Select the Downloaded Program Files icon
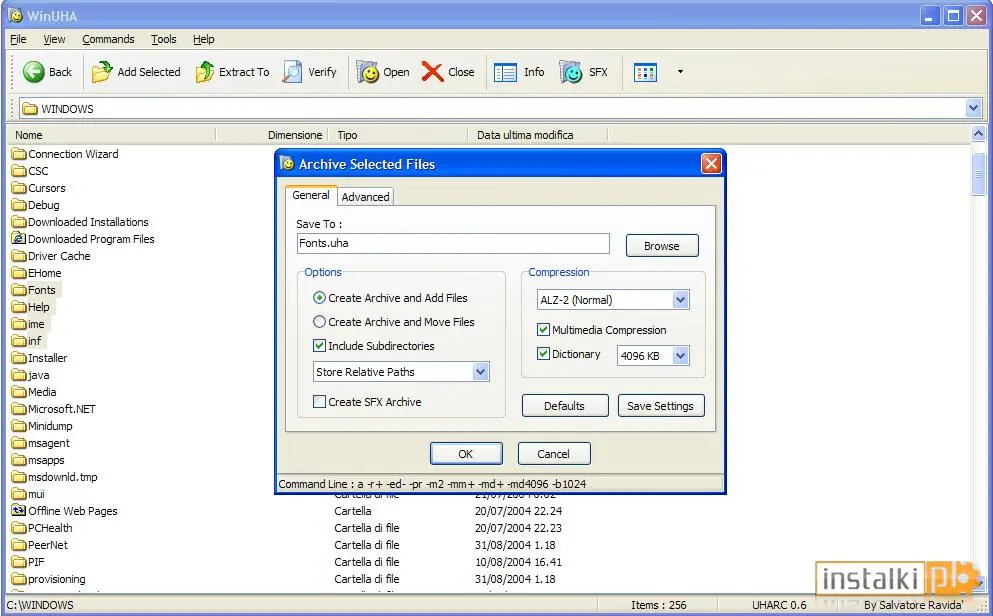The height and width of the screenshot is (616, 993). point(19,239)
